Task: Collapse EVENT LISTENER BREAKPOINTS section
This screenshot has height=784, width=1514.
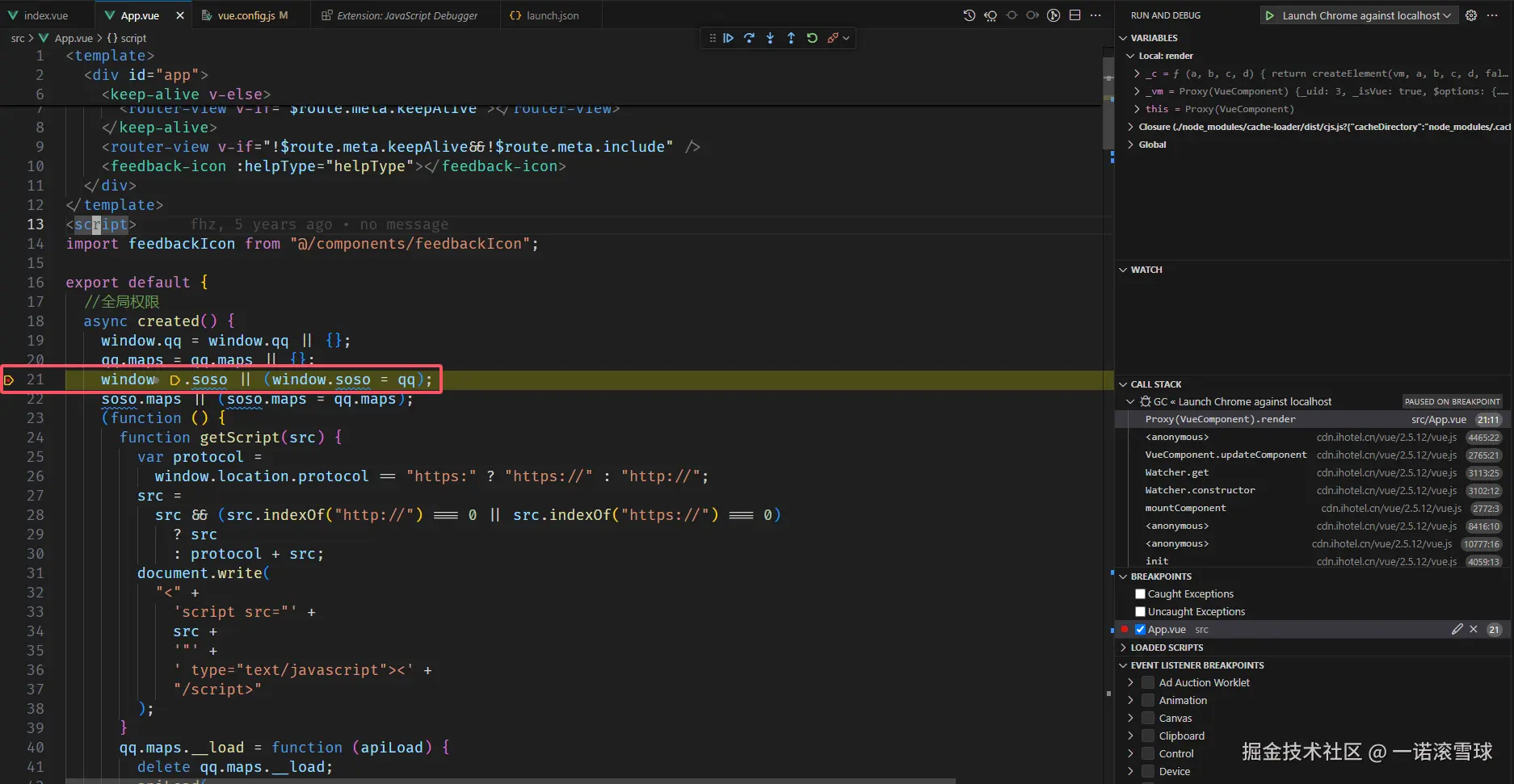Action: click(x=1123, y=665)
